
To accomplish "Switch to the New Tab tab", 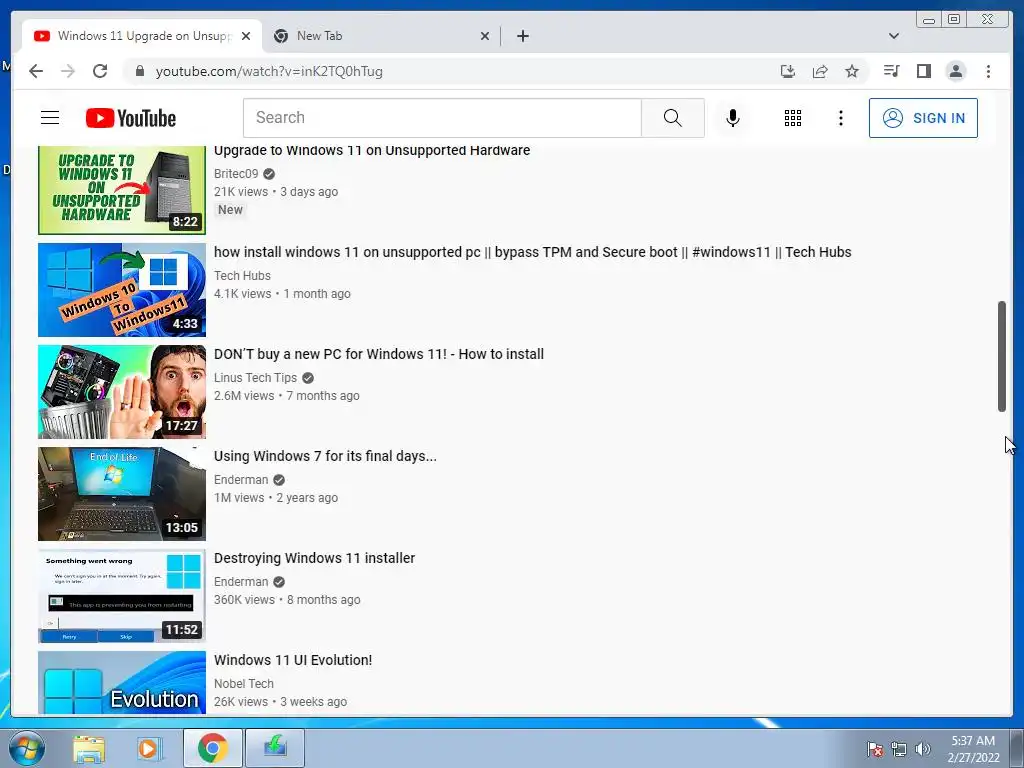I will [381, 36].
